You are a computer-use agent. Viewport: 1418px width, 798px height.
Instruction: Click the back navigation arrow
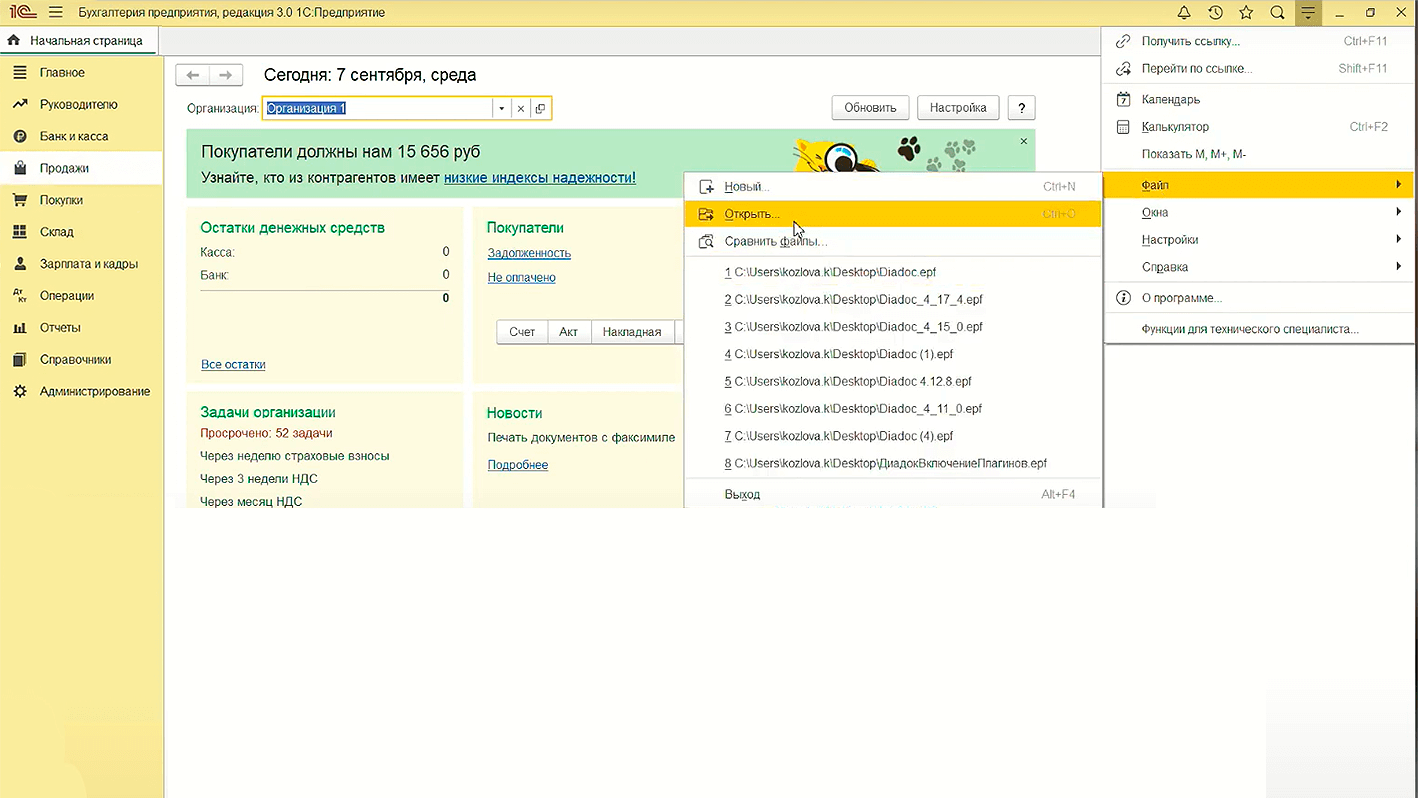193,75
